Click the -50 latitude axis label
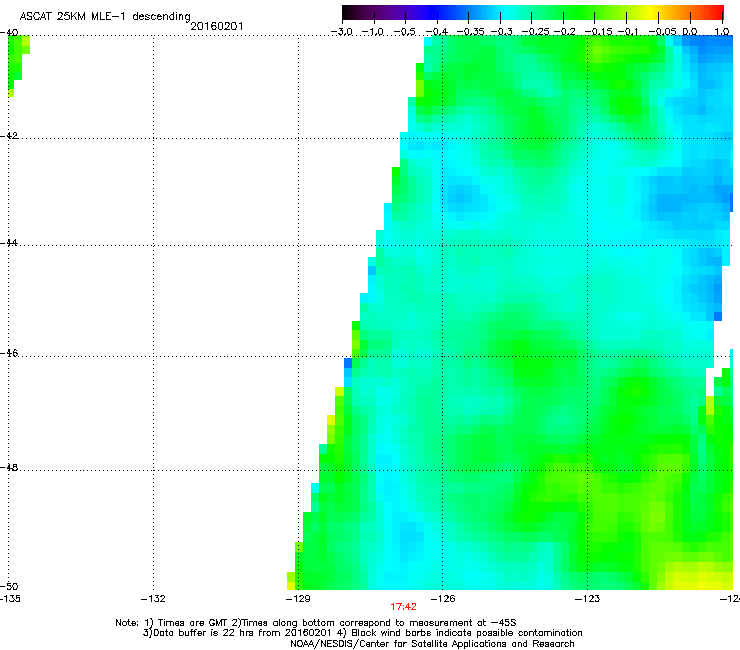 [10, 586]
